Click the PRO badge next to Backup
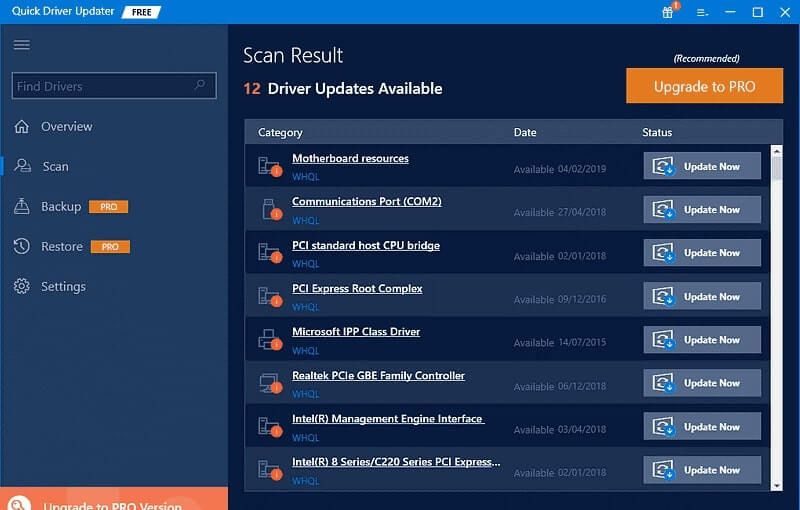800x510 pixels. pos(108,207)
